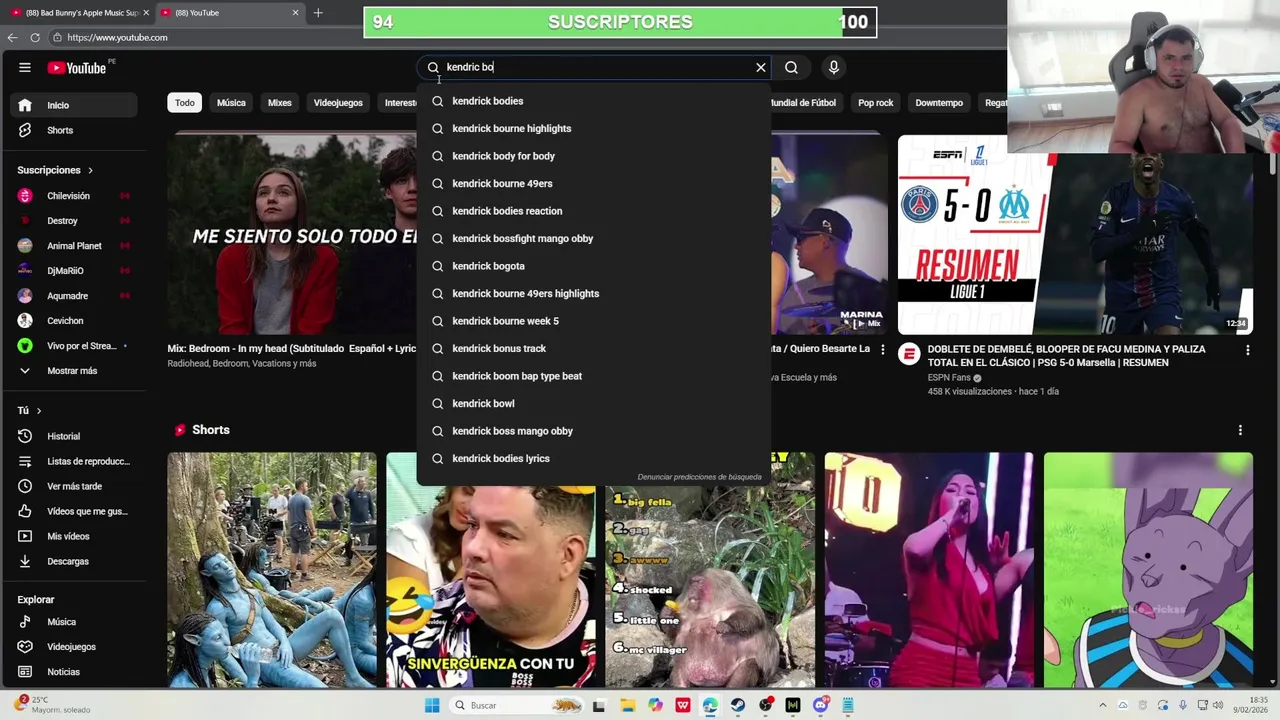1280x720 pixels.
Task: Open the Mix: Bedroom - In my head thumbnail
Action: pos(292,234)
